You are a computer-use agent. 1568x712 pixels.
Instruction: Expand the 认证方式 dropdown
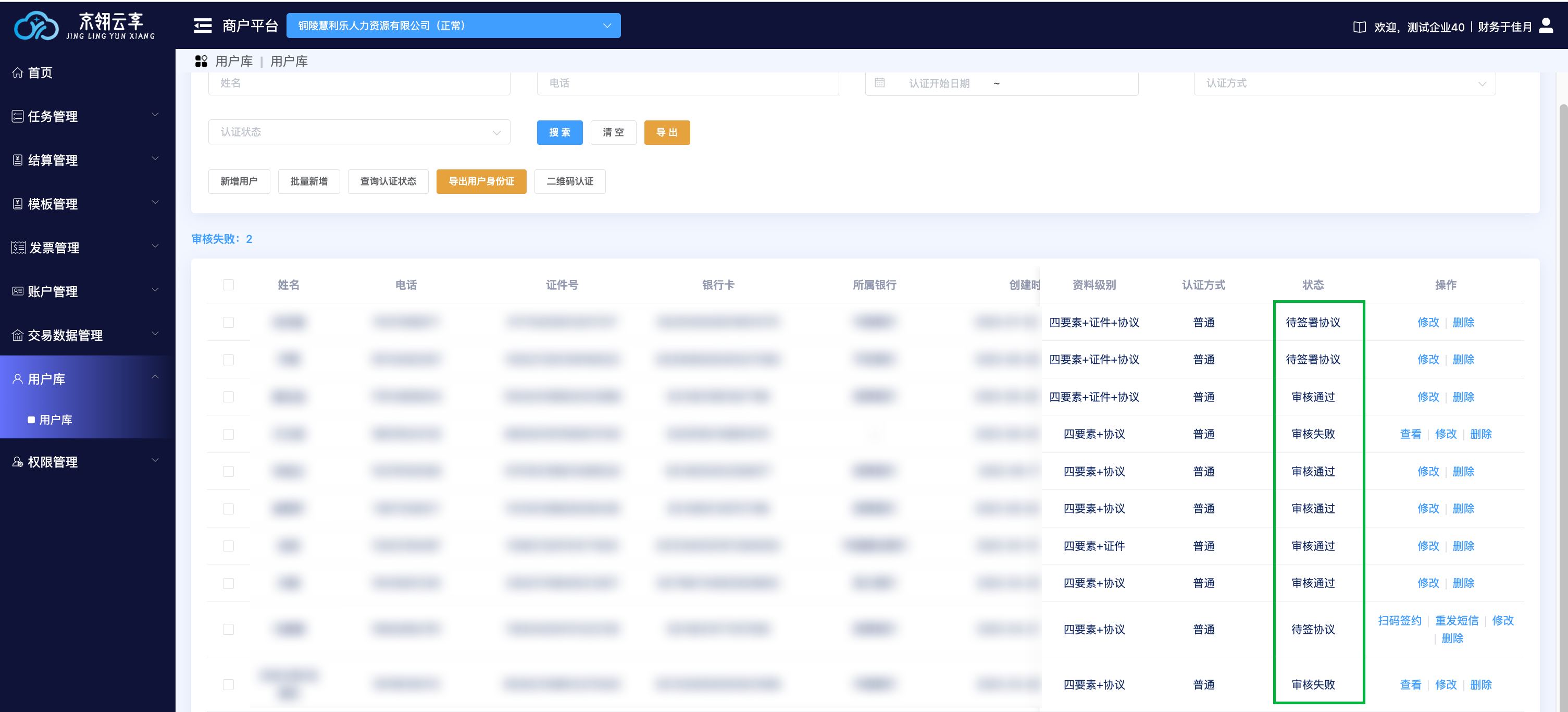[x=1344, y=83]
